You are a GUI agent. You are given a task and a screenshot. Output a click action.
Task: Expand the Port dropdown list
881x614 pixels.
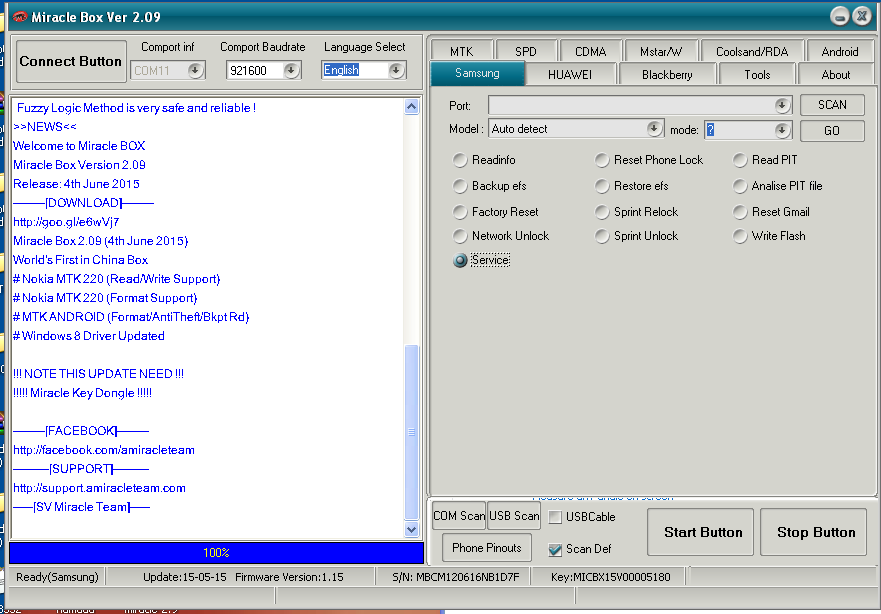click(782, 105)
